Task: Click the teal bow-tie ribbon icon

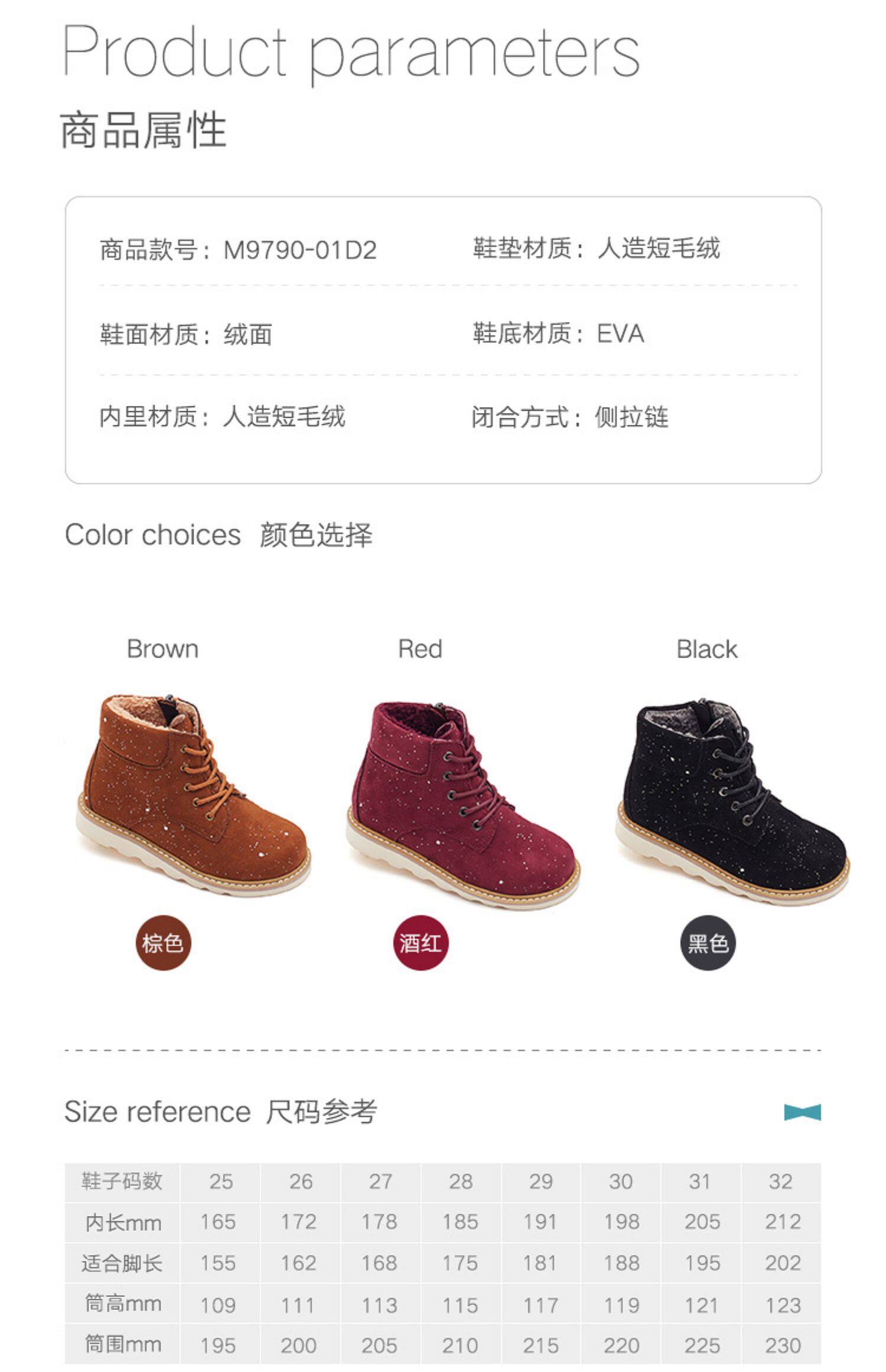Action: 802,1112
